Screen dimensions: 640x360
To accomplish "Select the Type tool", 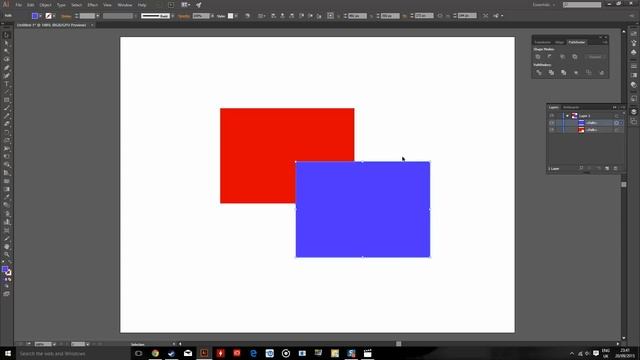I will pos(6,84).
